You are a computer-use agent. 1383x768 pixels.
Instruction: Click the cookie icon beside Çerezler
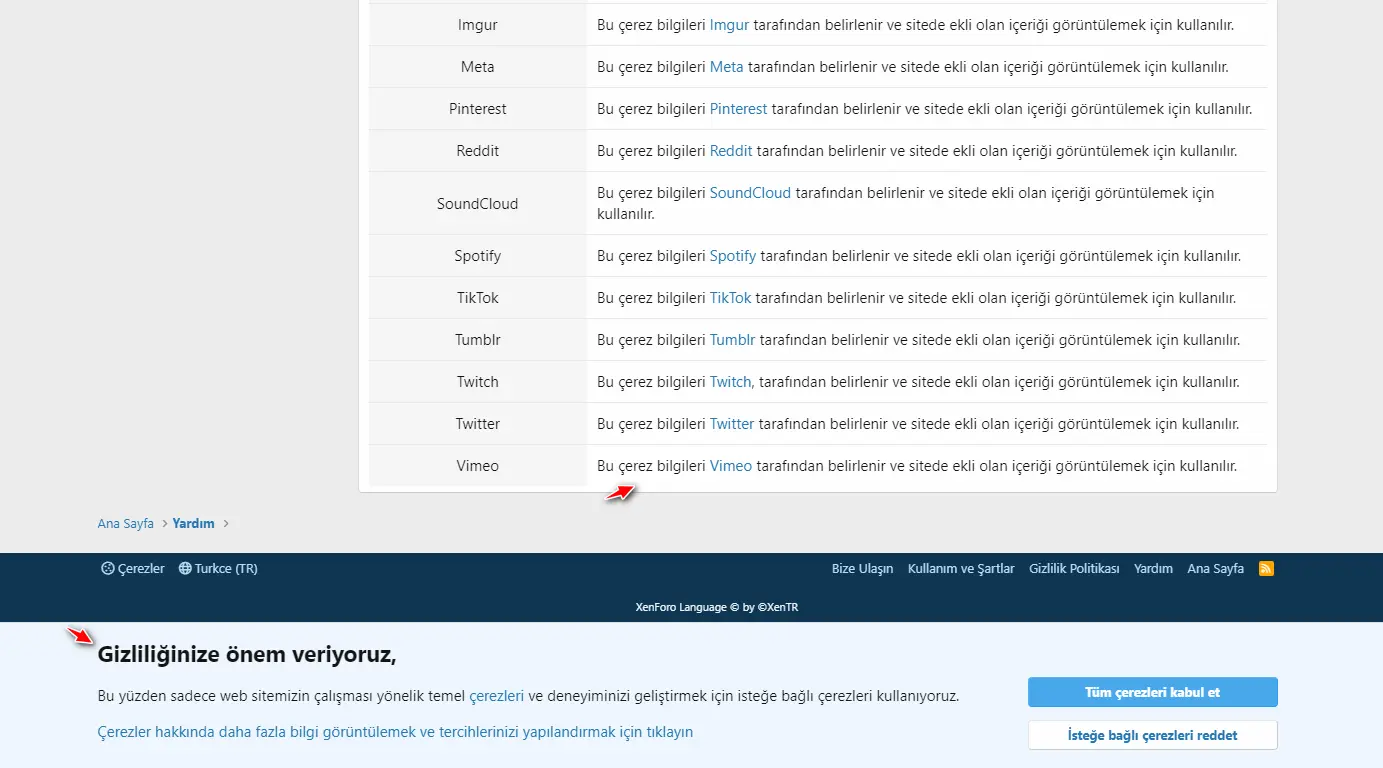point(108,568)
